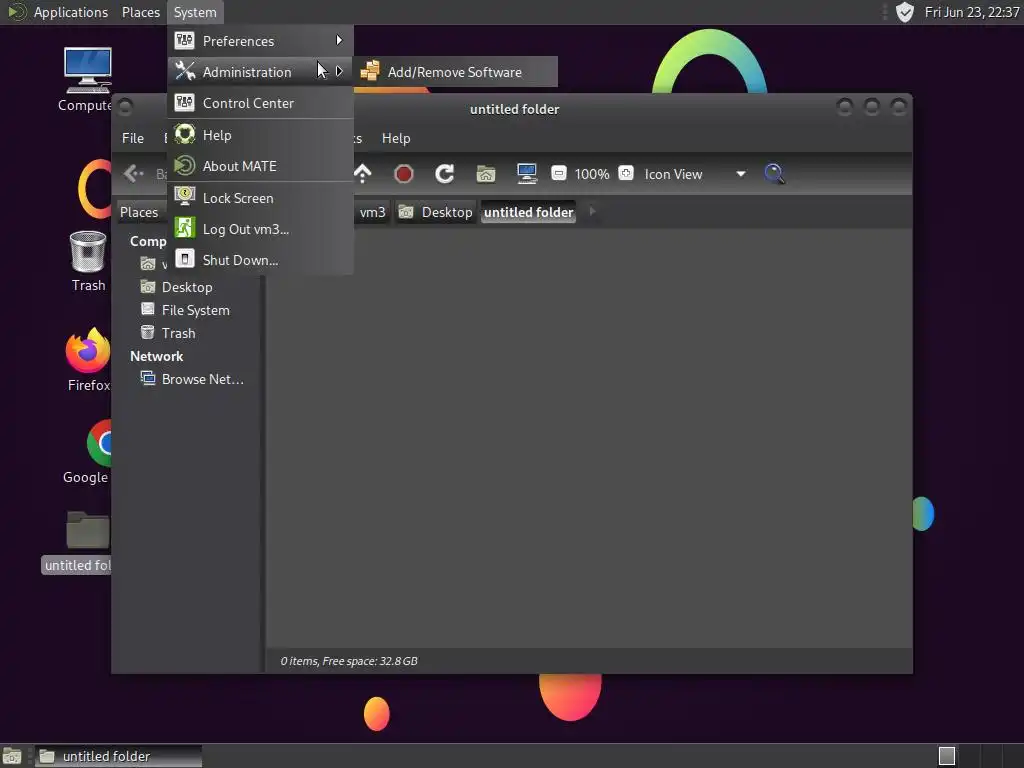Click the MATE logo icon in top panel

[x=16, y=12]
